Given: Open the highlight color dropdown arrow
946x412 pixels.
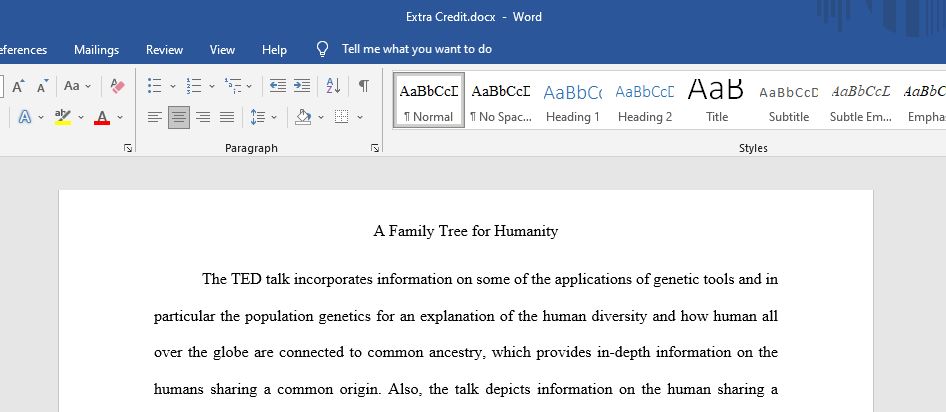Looking at the screenshot, I should pos(81,117).
